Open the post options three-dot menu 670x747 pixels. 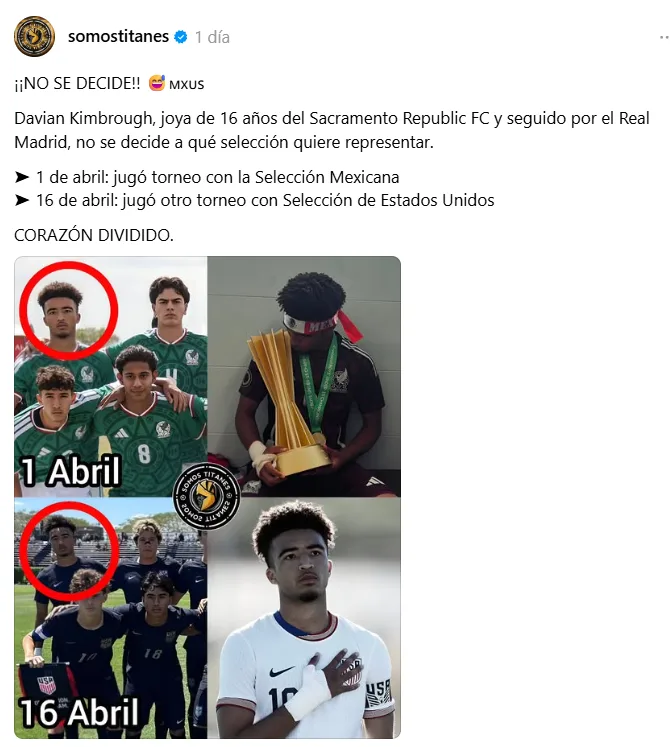pyautogui.click(x=664, y=37)
